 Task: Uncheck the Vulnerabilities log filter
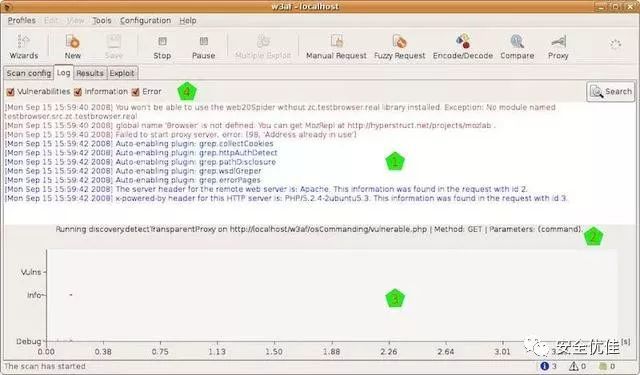(11, 92)
